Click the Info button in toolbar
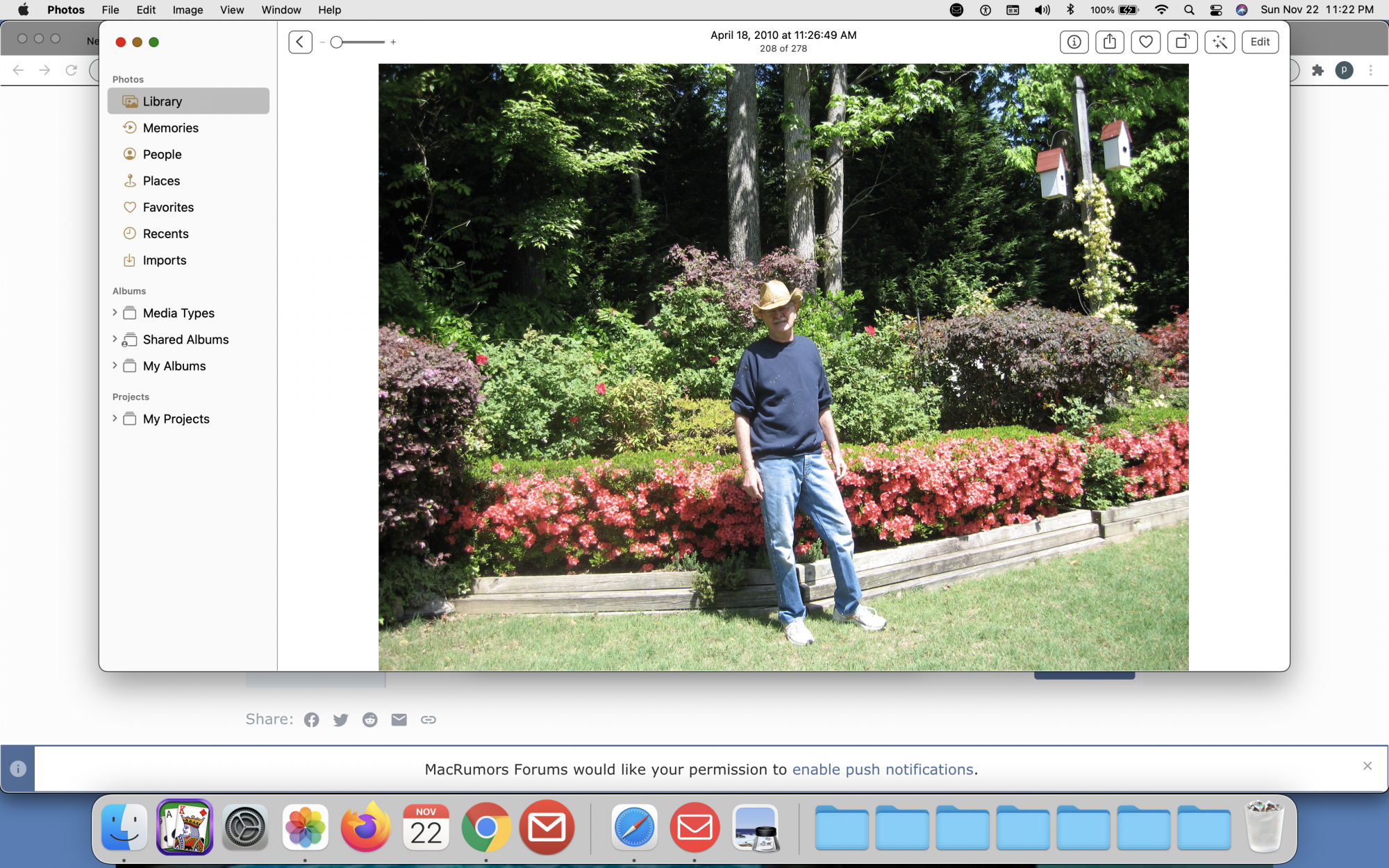 [1074, 42]
